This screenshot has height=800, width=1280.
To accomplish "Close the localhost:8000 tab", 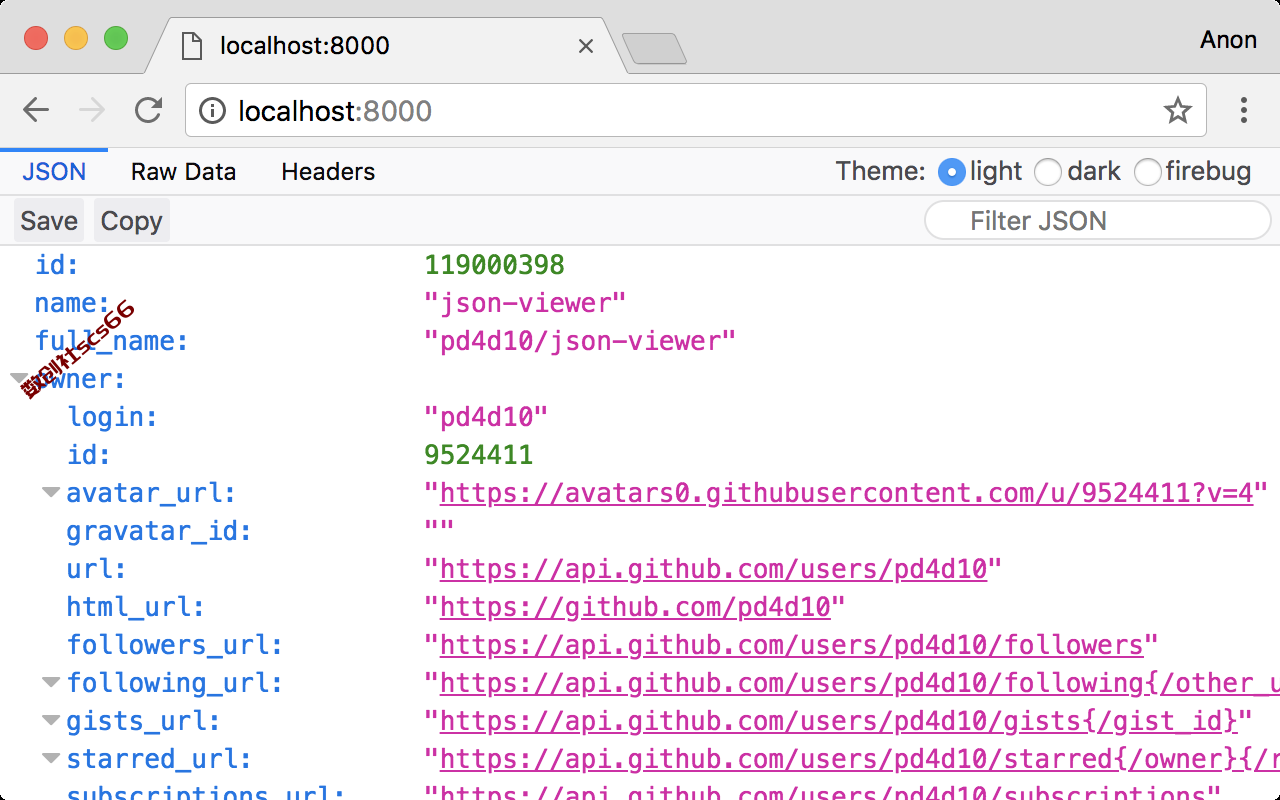I will 586,46.
